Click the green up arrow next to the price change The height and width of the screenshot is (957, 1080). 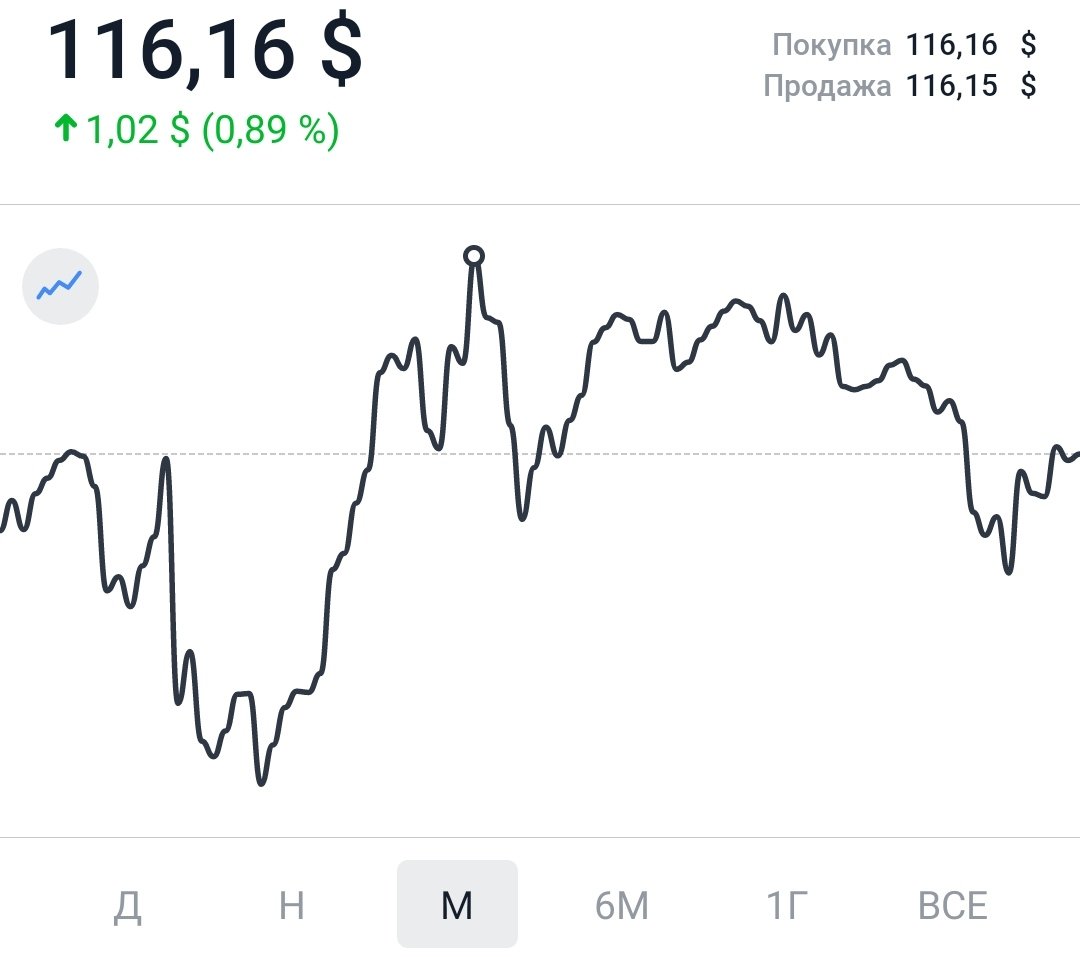tap(66, 129)
